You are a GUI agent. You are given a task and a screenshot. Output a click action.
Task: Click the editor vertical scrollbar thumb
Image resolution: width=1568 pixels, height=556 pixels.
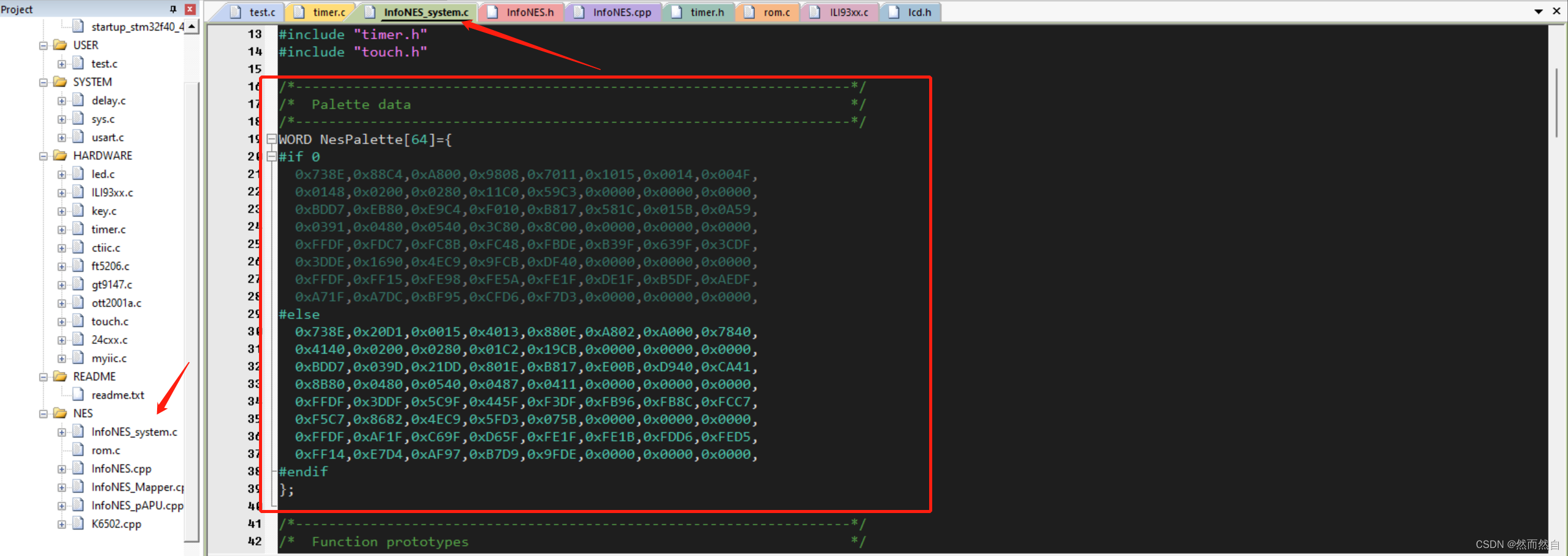coord(1557,103)
